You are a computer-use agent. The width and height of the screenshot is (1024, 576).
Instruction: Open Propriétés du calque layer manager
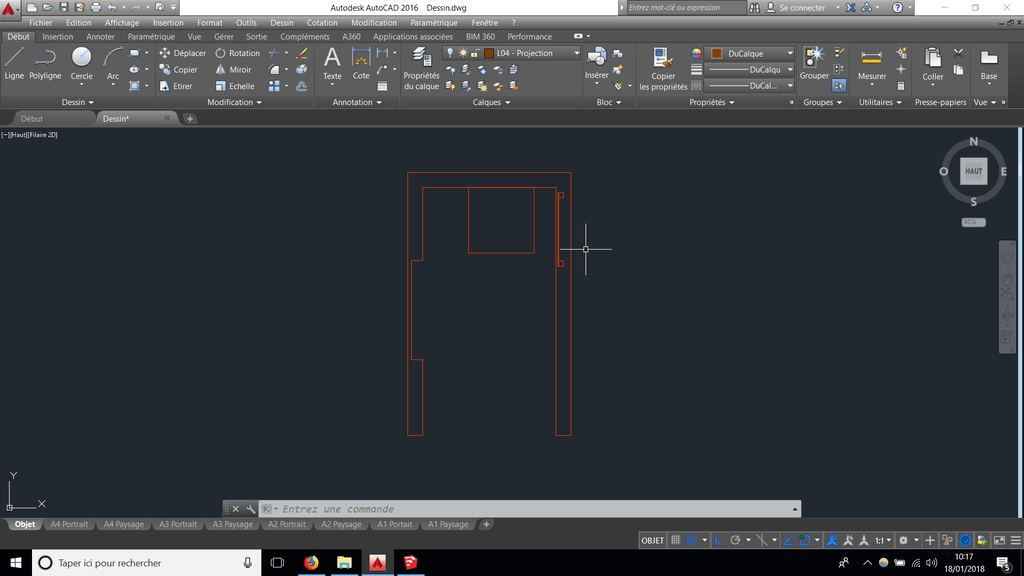(421, 69)
